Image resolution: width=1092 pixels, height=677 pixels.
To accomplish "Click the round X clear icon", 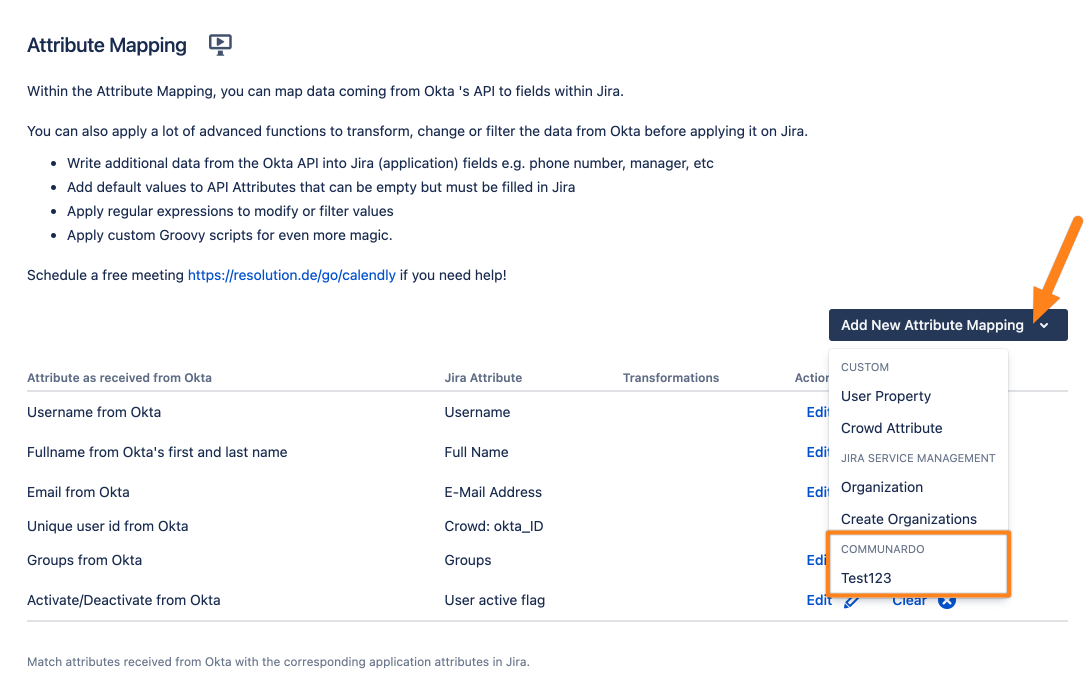I will (x=946, y=601).
